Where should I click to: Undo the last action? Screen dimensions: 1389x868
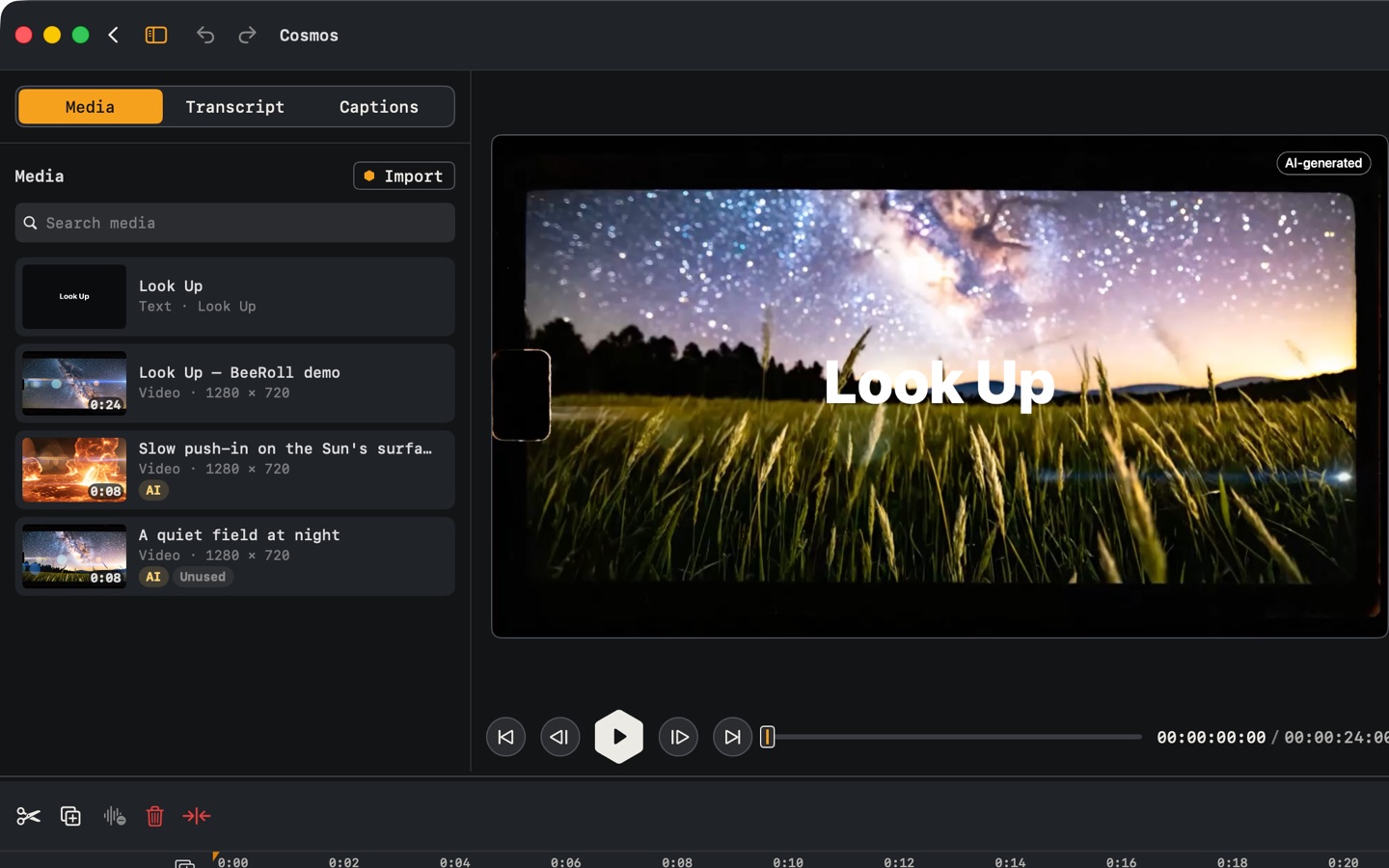205,36
